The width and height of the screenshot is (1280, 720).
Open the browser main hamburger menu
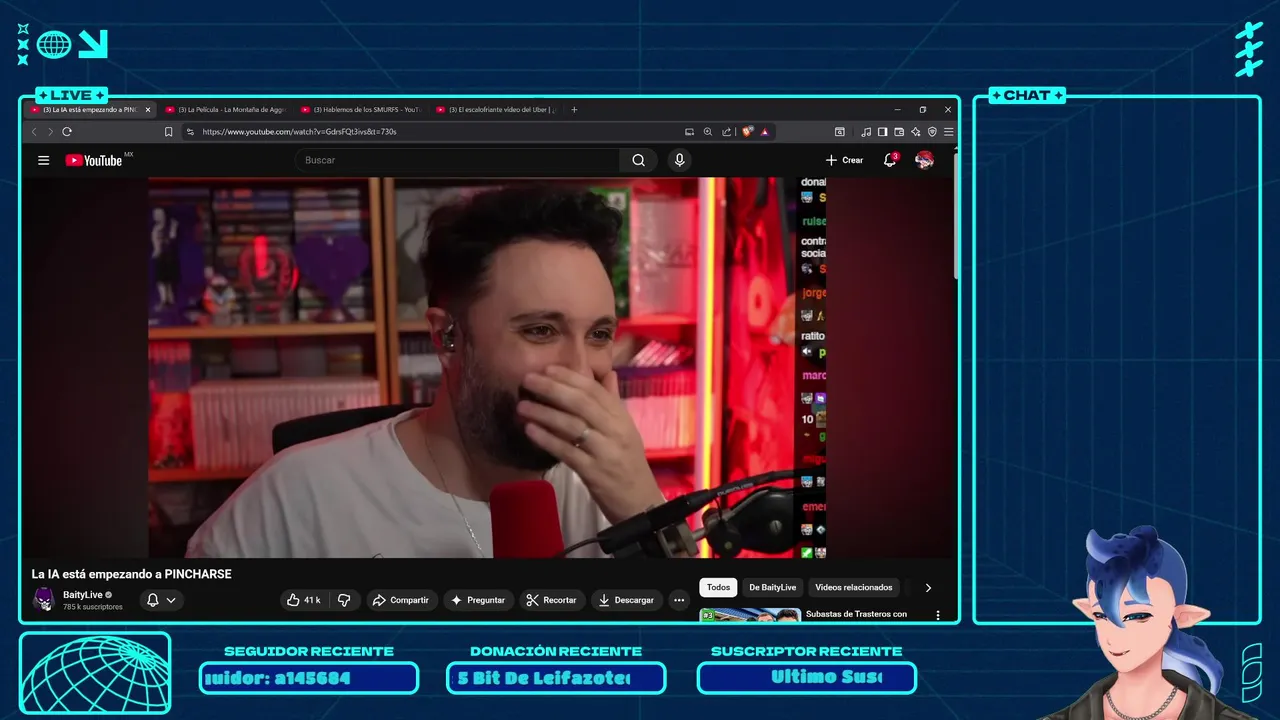[948, 131]
